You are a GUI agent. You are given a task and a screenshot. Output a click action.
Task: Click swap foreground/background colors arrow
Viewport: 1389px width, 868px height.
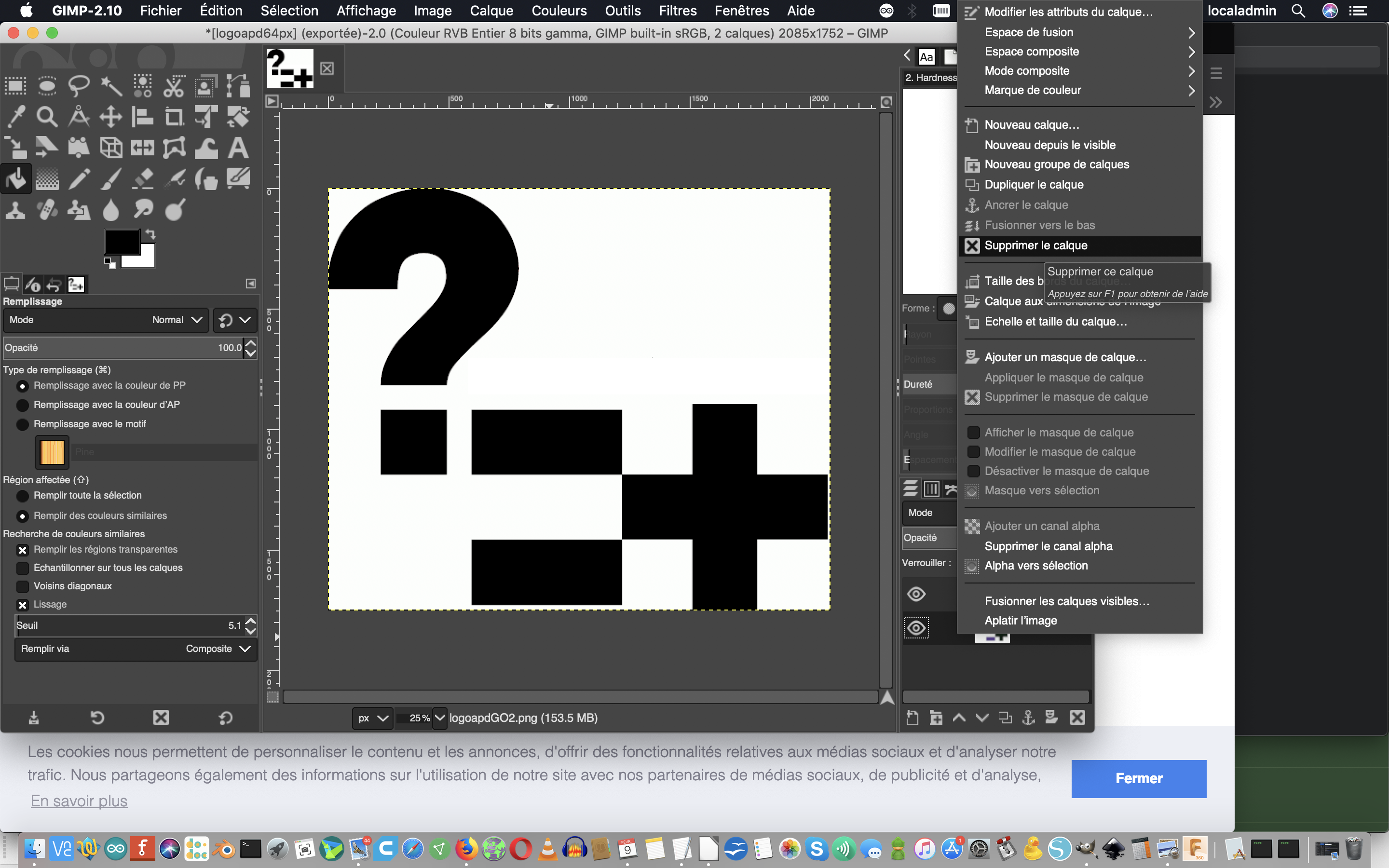[150, 234]
